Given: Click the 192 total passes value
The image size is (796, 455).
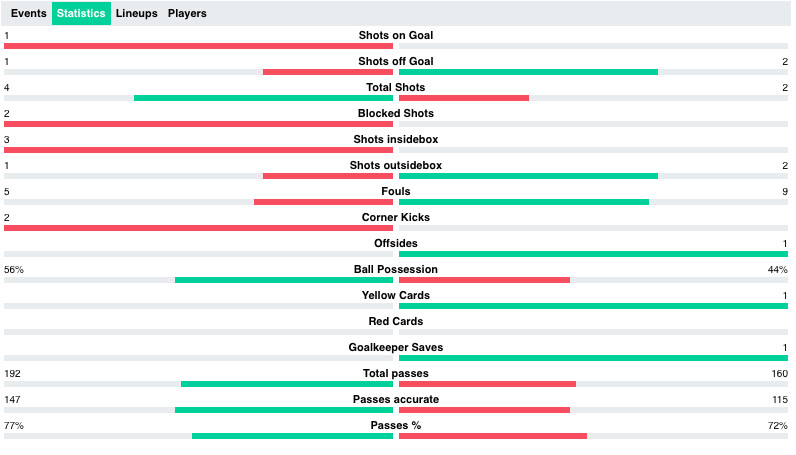Looking at the screenshot, I should pyautogui.click(x=13, y=374).
